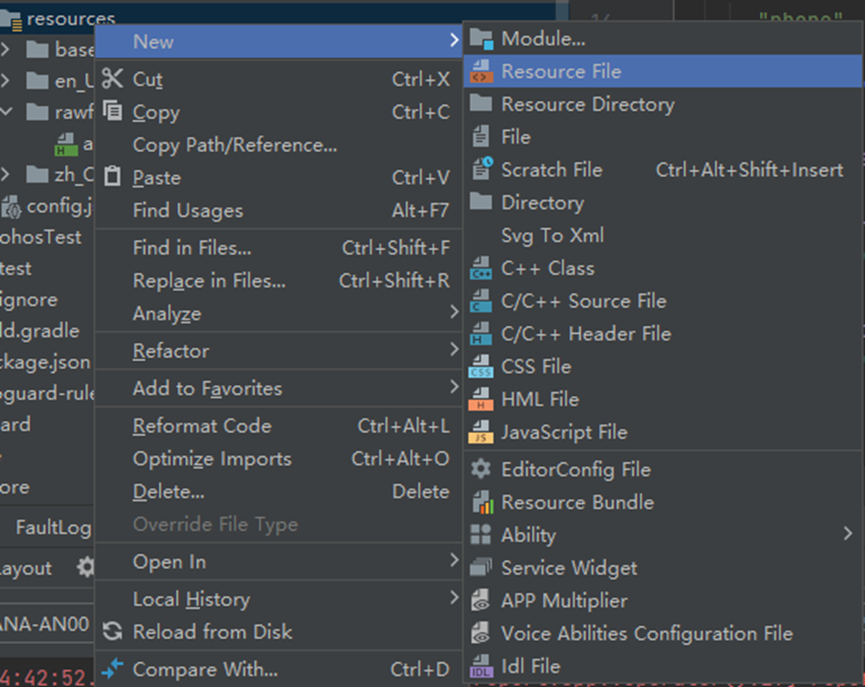Open the New submenu entry
Image resolution: width=865 pixels, height=687 pixels.
click(x=278, y=41)
